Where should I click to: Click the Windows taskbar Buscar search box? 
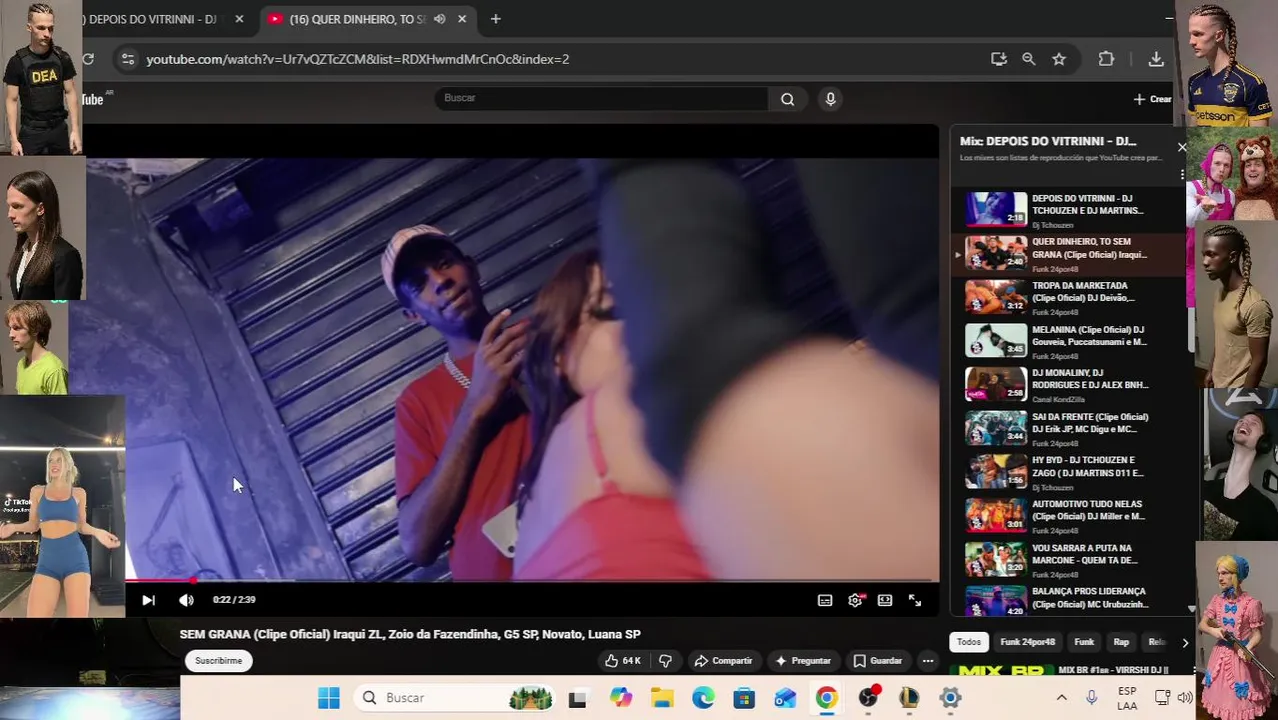pyautogui.click(x=456, y=698)
